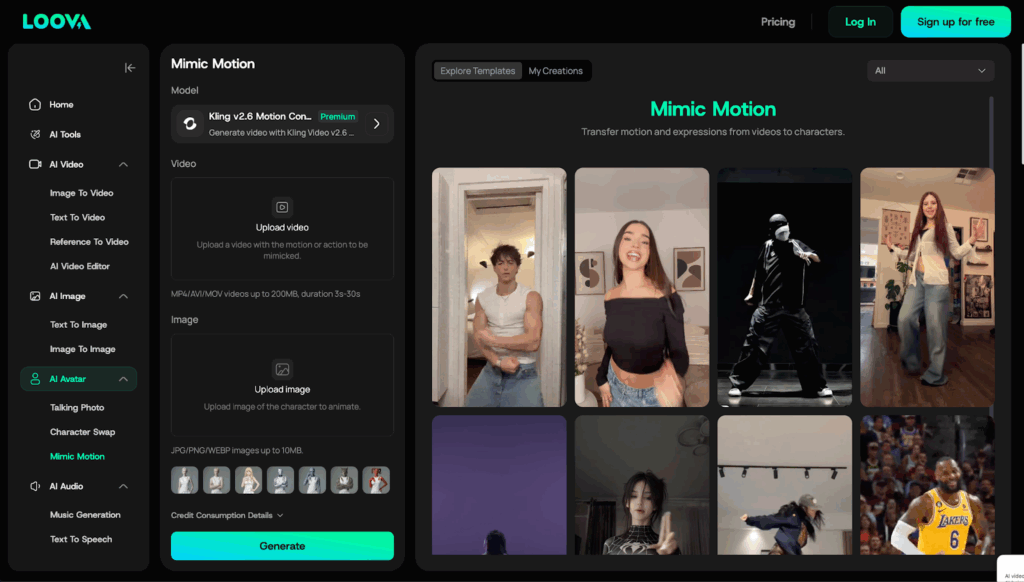Open the Pricing page link
This screenshot has height=582, width=1024.
tap(778, 22)
